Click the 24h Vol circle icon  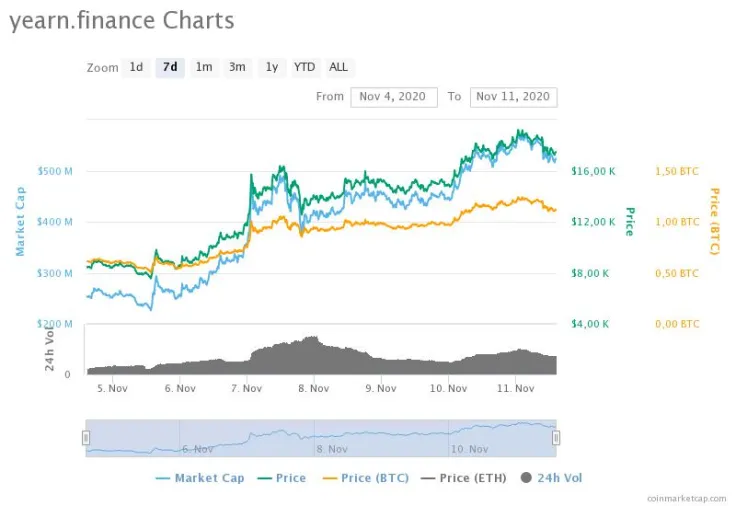[527, 478]
